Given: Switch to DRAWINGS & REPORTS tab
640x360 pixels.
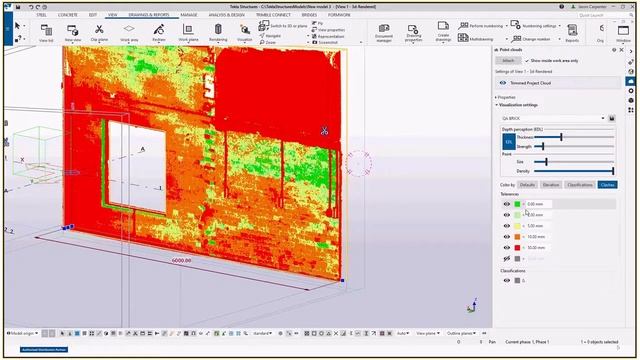Looking at the screenshot, I should (149, 15).
